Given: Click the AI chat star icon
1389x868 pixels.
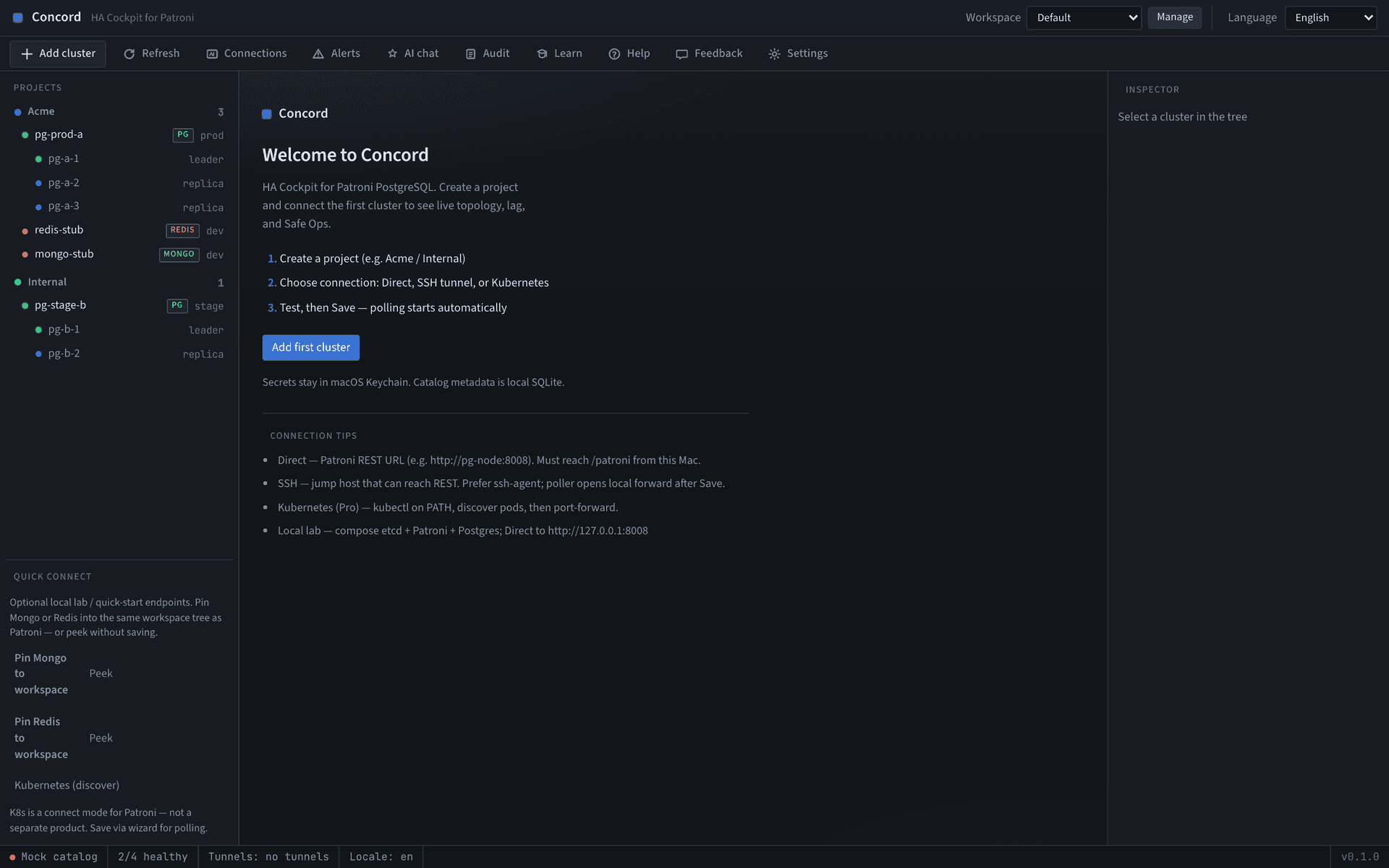Looking at the screenshot, I should click(x=392, y=54).
